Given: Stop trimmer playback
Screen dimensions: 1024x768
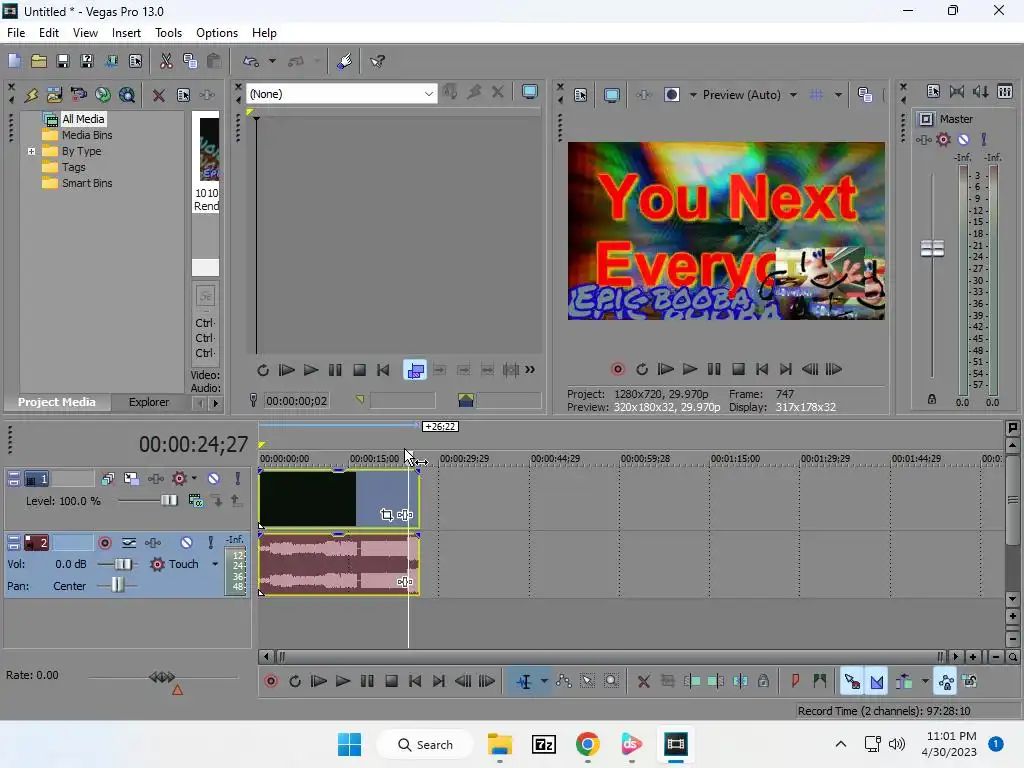Looking at the screenshot, I should click(x=359, y=370).
